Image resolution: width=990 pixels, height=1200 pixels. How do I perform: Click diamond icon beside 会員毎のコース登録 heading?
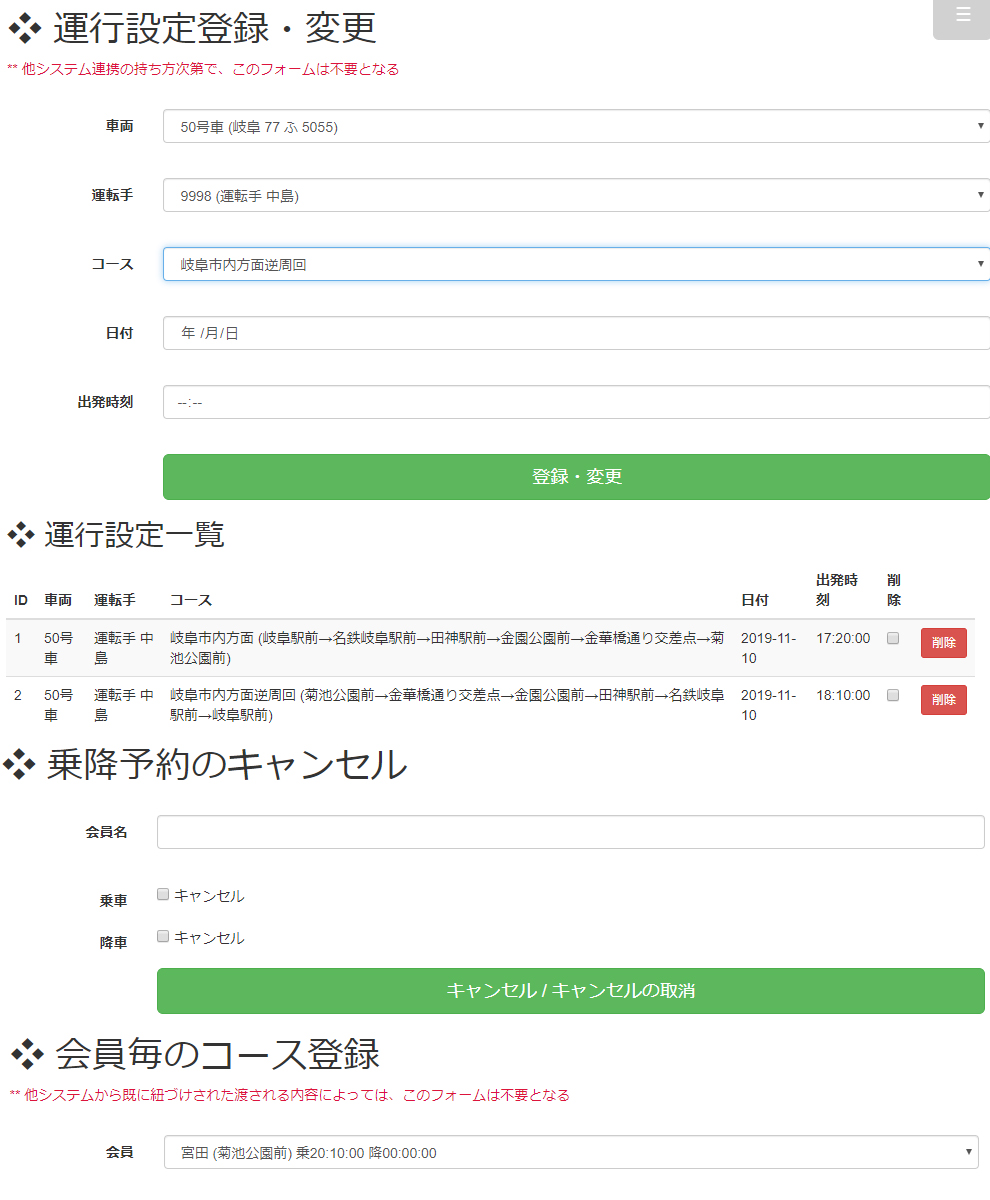pos(28,1053)
